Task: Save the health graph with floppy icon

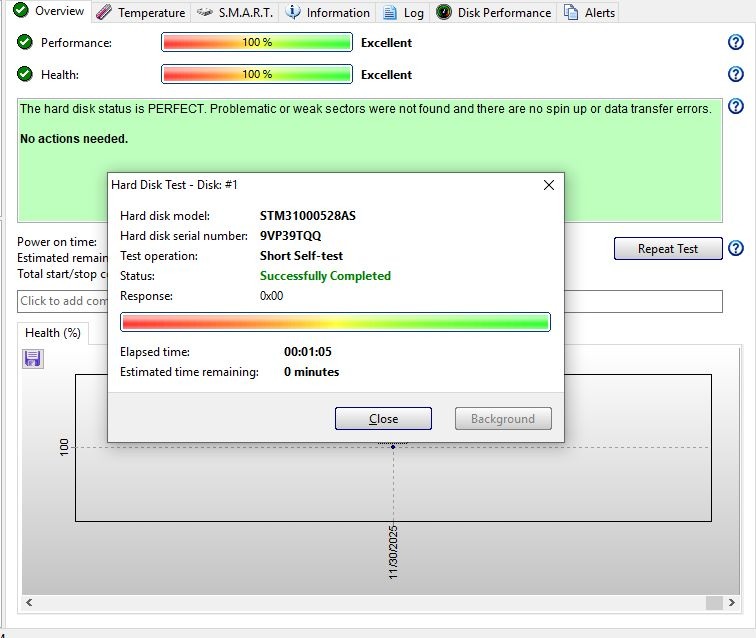Action: [x=32, y=358]
